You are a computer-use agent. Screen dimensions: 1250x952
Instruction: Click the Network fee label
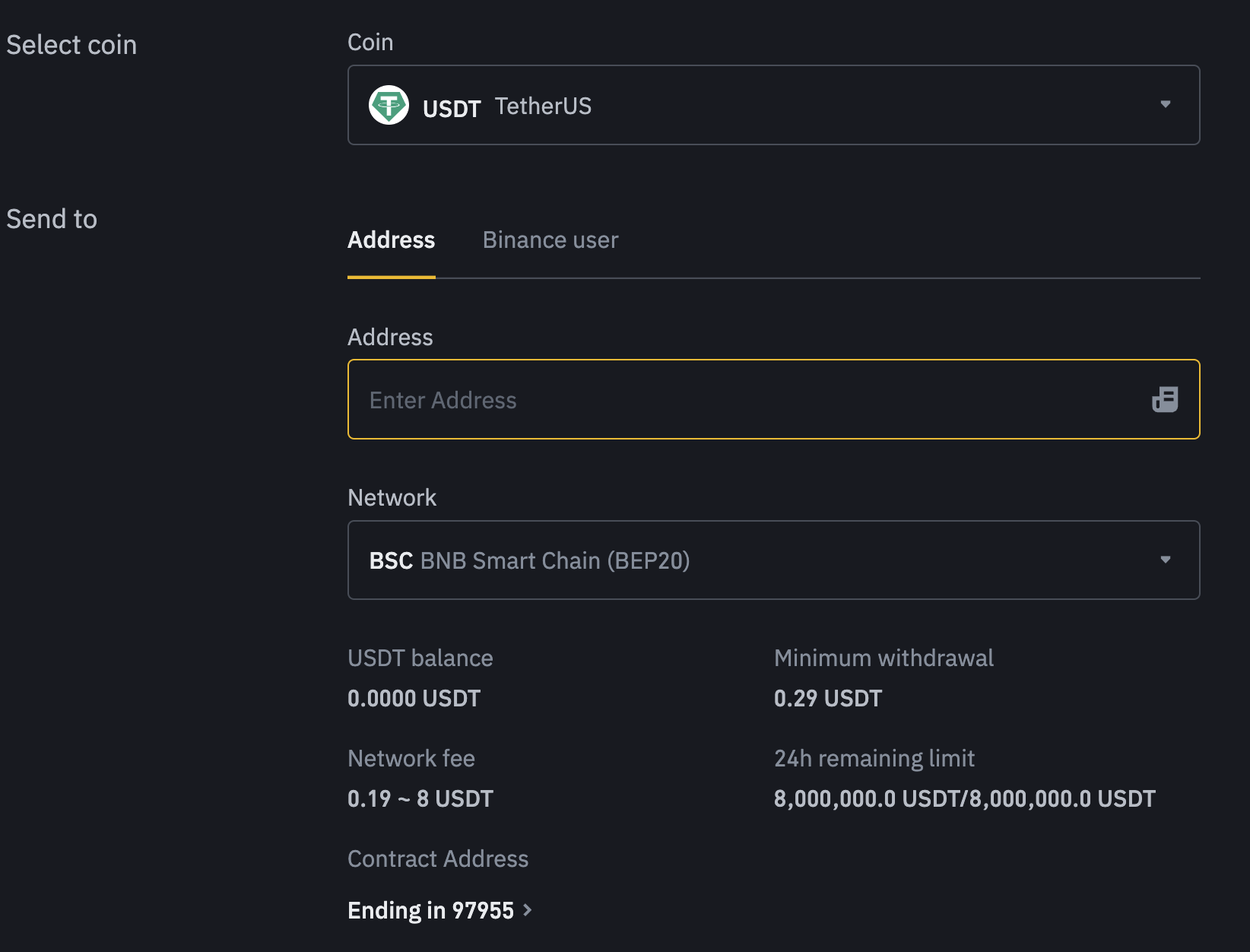click(x=411, y=758)
